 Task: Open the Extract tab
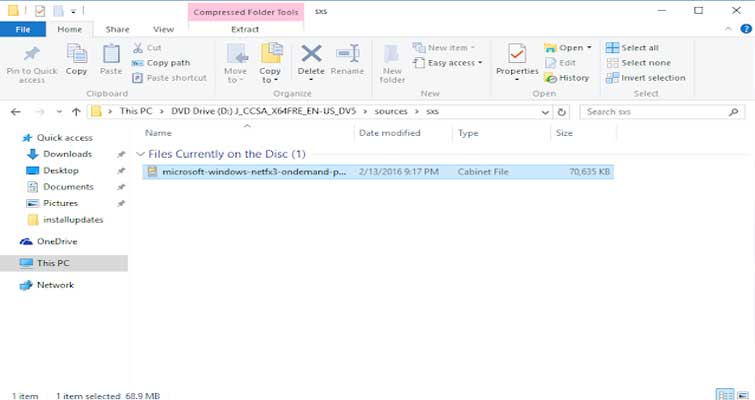[245, 29]
